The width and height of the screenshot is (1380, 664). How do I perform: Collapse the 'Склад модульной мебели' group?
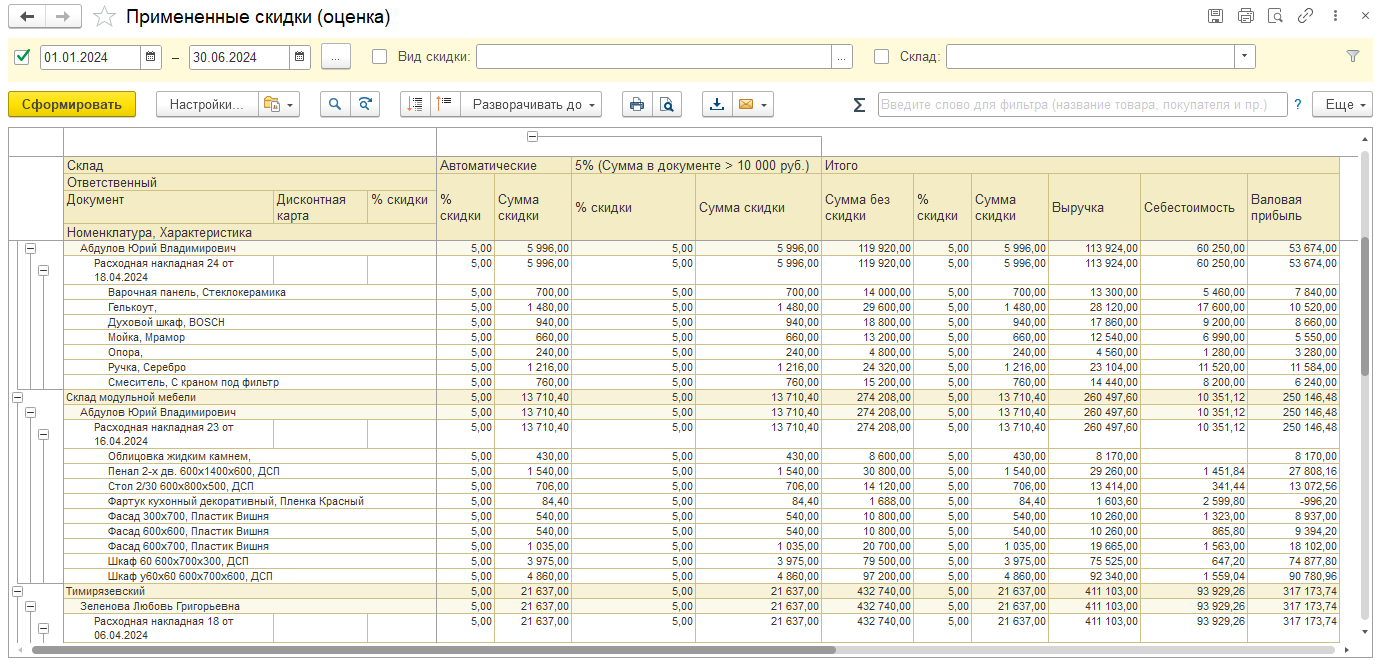[x=17, y=397]
